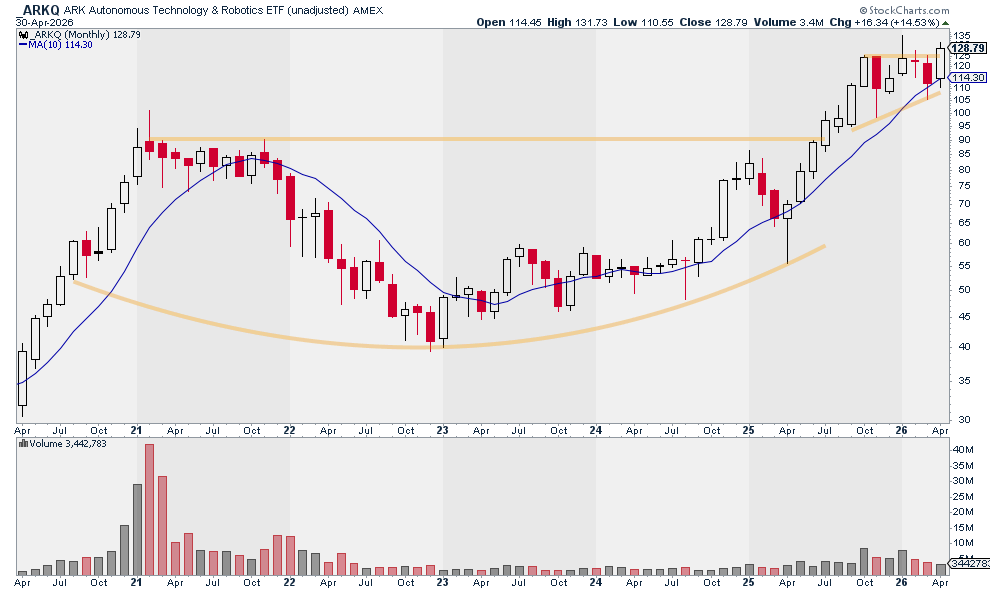This screenshot has width=990, height=591.
Task: Click the year 25 marker under the price chart
Action: 748,430
